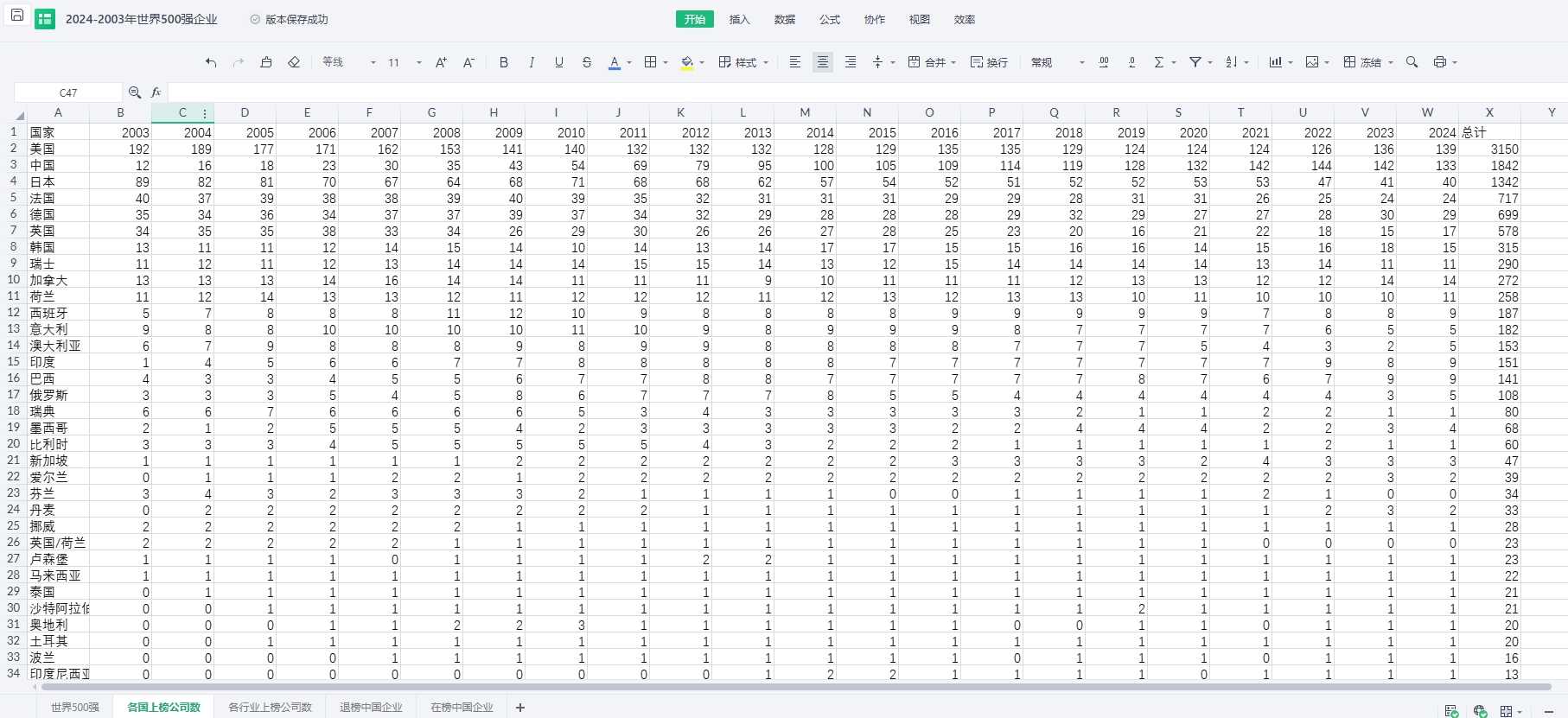
Task: Toggle bold formatting
Action: [504, 62]
